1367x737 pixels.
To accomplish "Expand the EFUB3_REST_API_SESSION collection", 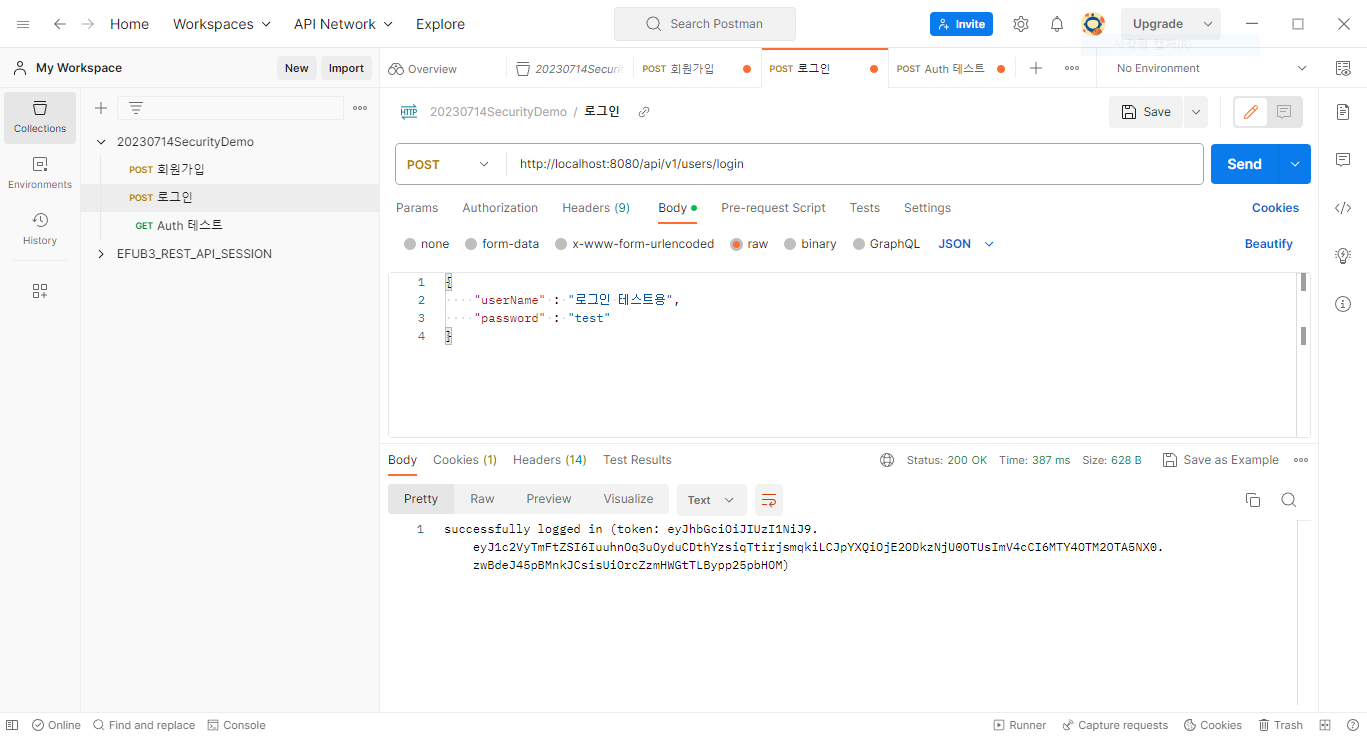I will coord(101,254).
